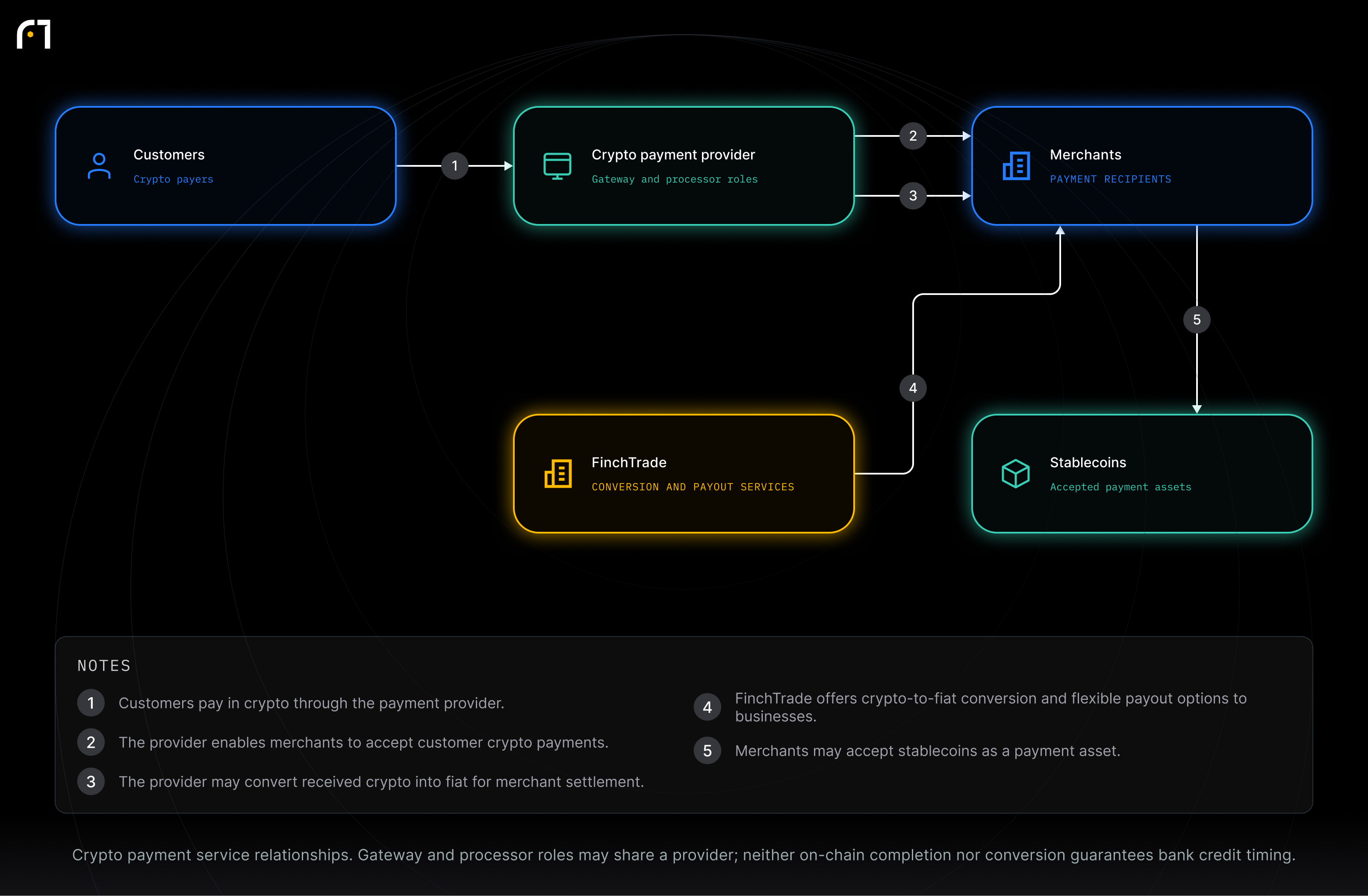Select the 'Crypto payment provider' title
The image size is (1368, 896).
click(x=673, y=155)
